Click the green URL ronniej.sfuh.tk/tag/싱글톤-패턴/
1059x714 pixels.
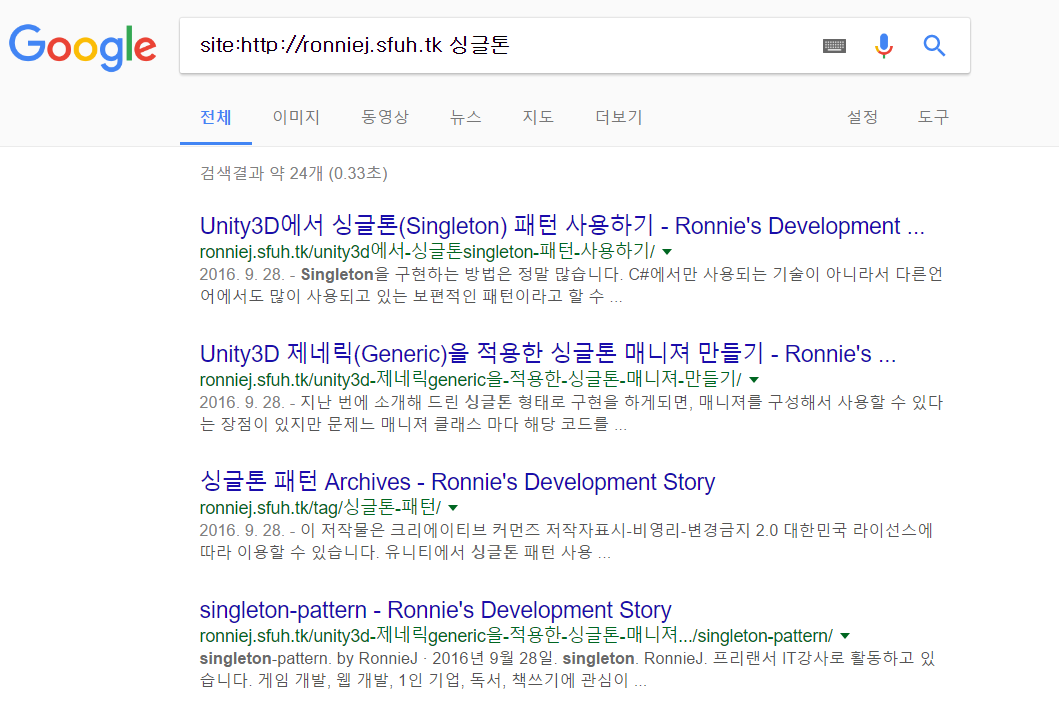coord(320,507)
